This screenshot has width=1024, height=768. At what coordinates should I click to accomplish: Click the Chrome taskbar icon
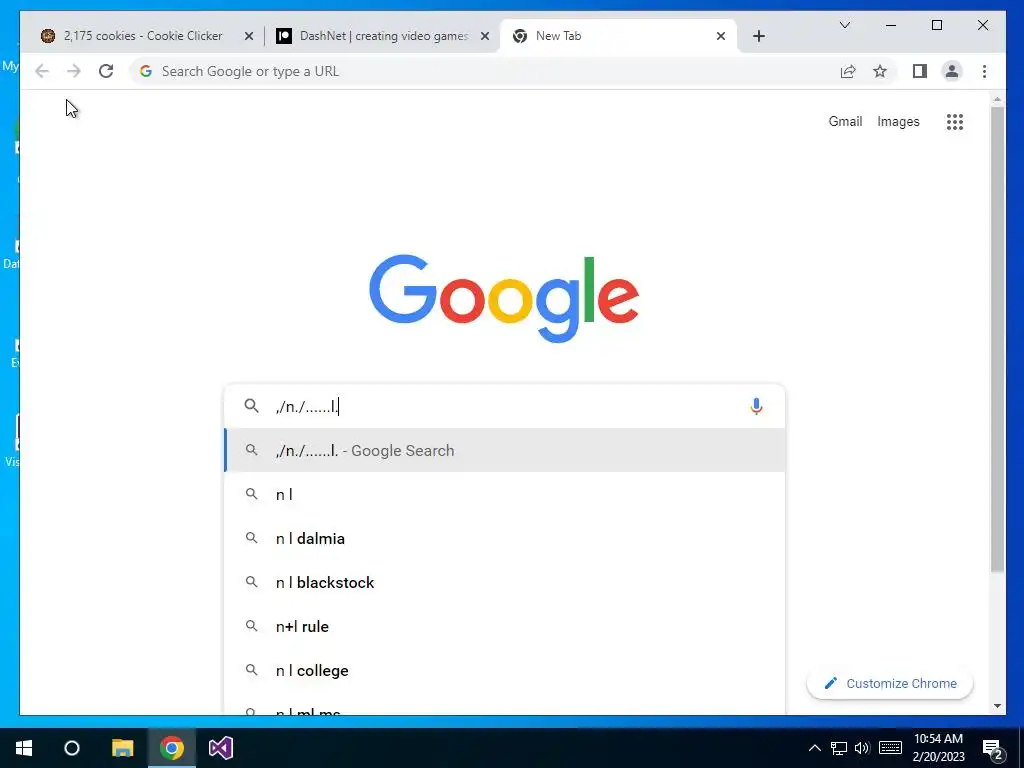click(172, 748)
